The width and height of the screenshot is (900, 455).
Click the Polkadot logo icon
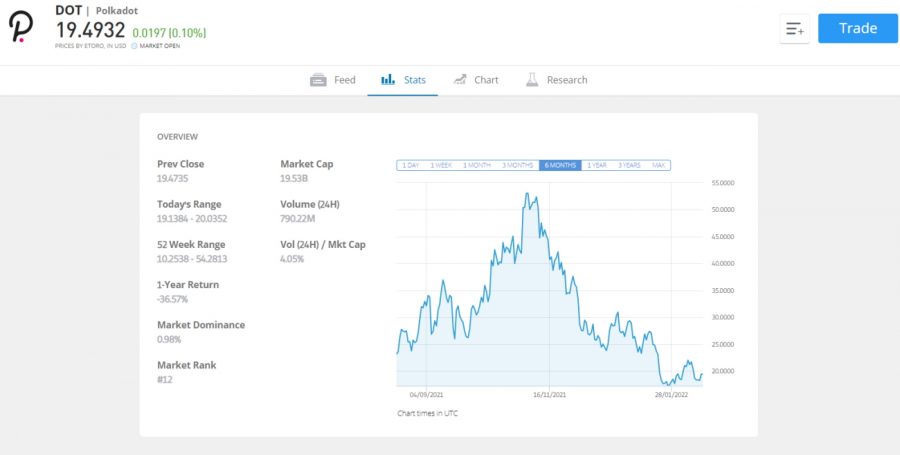21,26
